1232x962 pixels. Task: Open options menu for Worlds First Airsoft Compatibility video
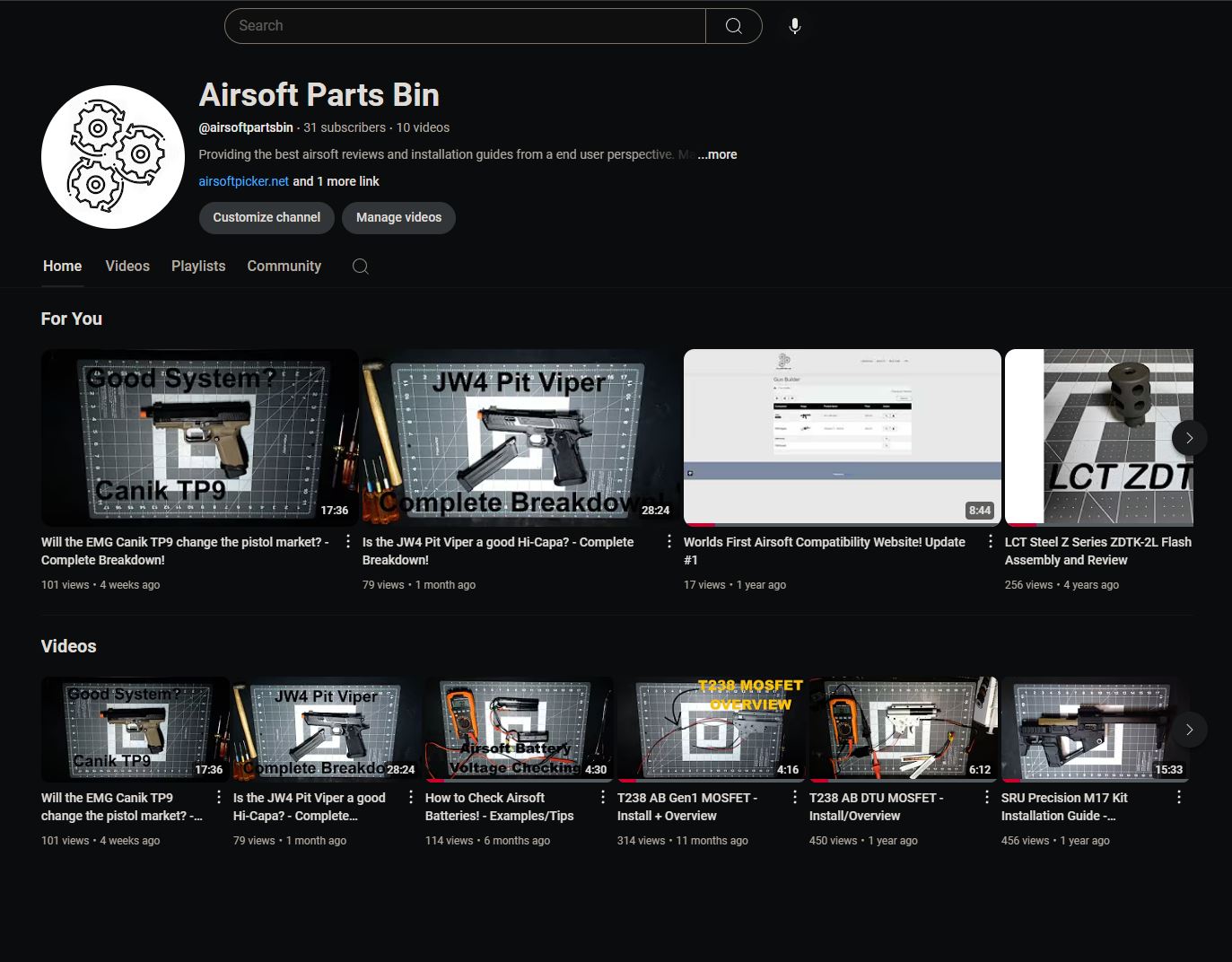click(x=990, y=541)
